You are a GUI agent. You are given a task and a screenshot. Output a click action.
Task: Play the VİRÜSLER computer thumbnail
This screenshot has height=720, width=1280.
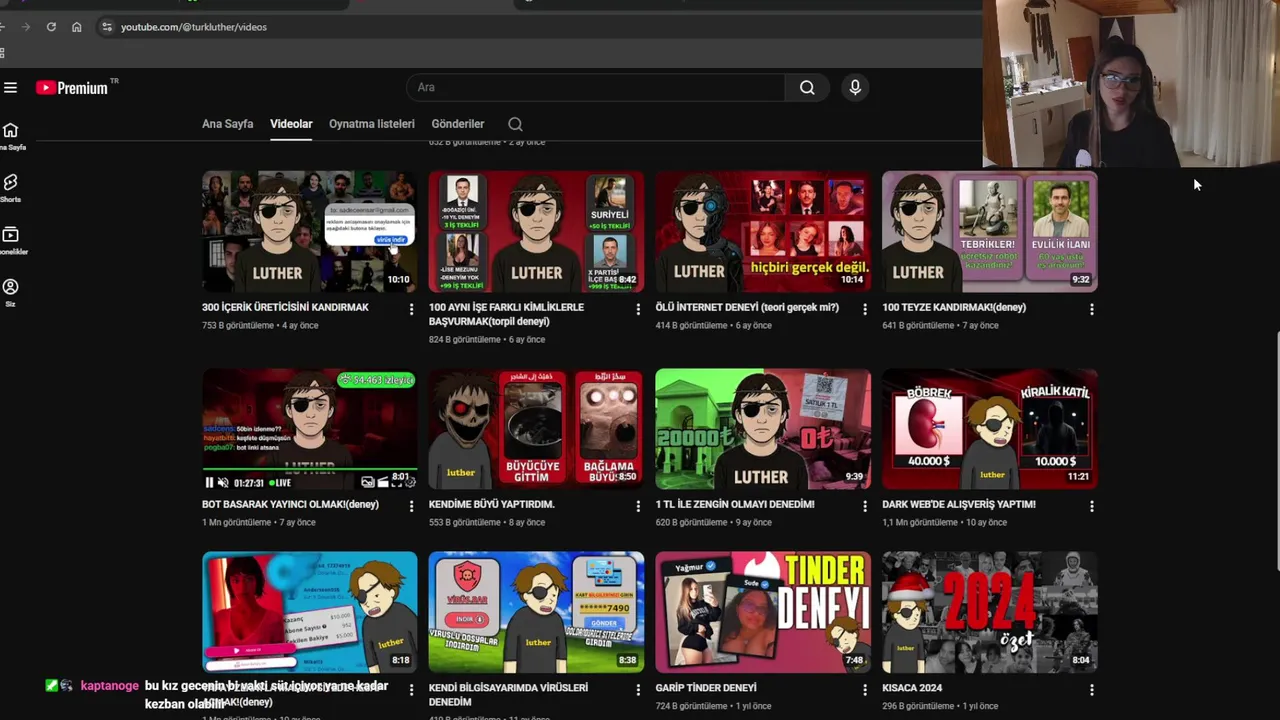coord(536,612)
